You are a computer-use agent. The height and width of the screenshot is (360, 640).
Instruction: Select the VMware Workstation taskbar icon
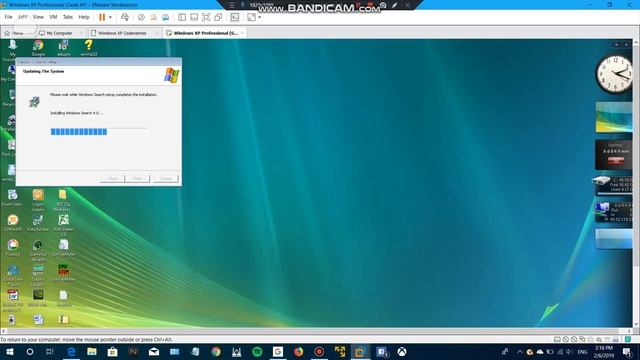tap(360, 351)
